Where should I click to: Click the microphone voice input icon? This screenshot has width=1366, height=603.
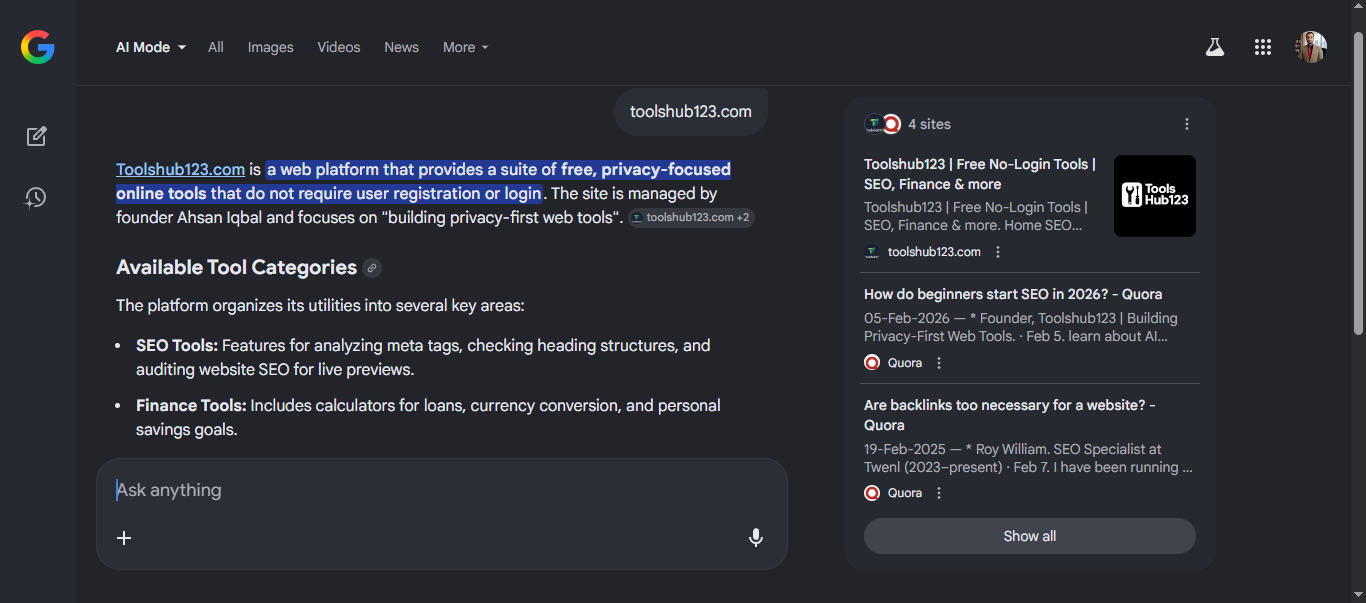point(756,538)
